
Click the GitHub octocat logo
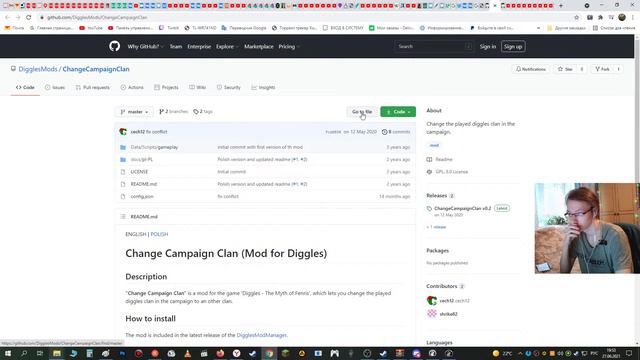(115, 46)
